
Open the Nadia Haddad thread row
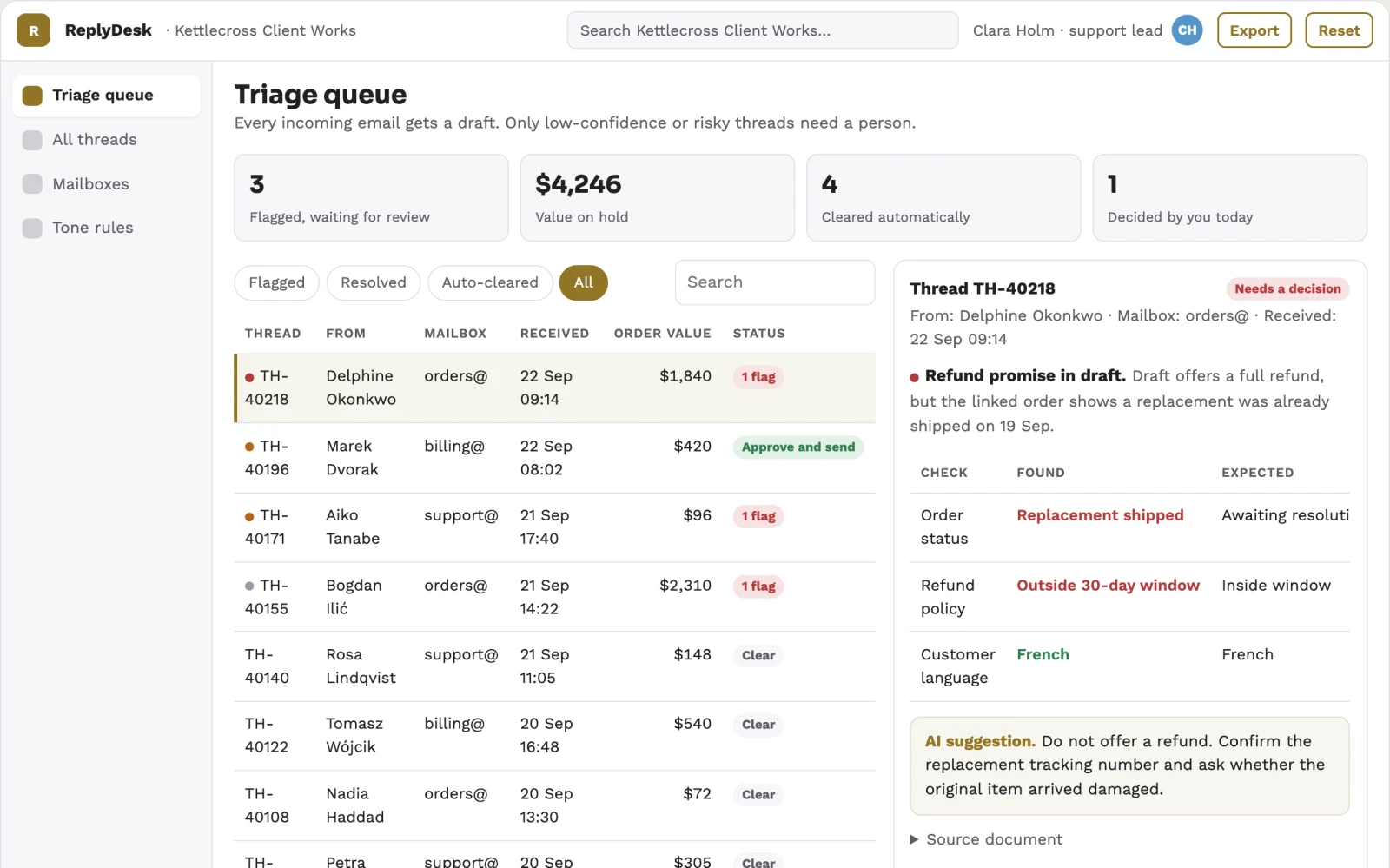554,805
